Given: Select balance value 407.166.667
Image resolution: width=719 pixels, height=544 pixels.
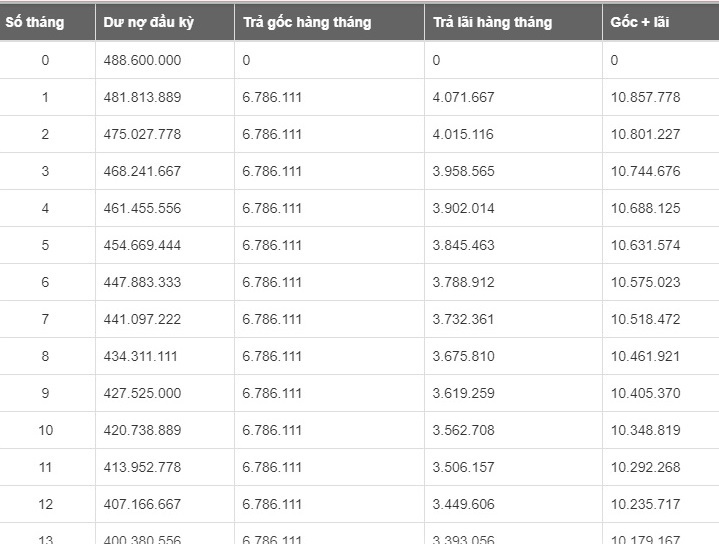Looking at the screenshot, I should coord(142,504).
